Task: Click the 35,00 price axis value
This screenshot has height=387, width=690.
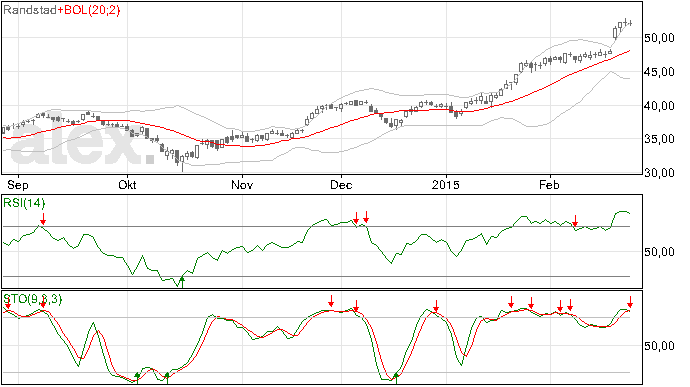Action: pyautogui.click(x=659, y=139)
